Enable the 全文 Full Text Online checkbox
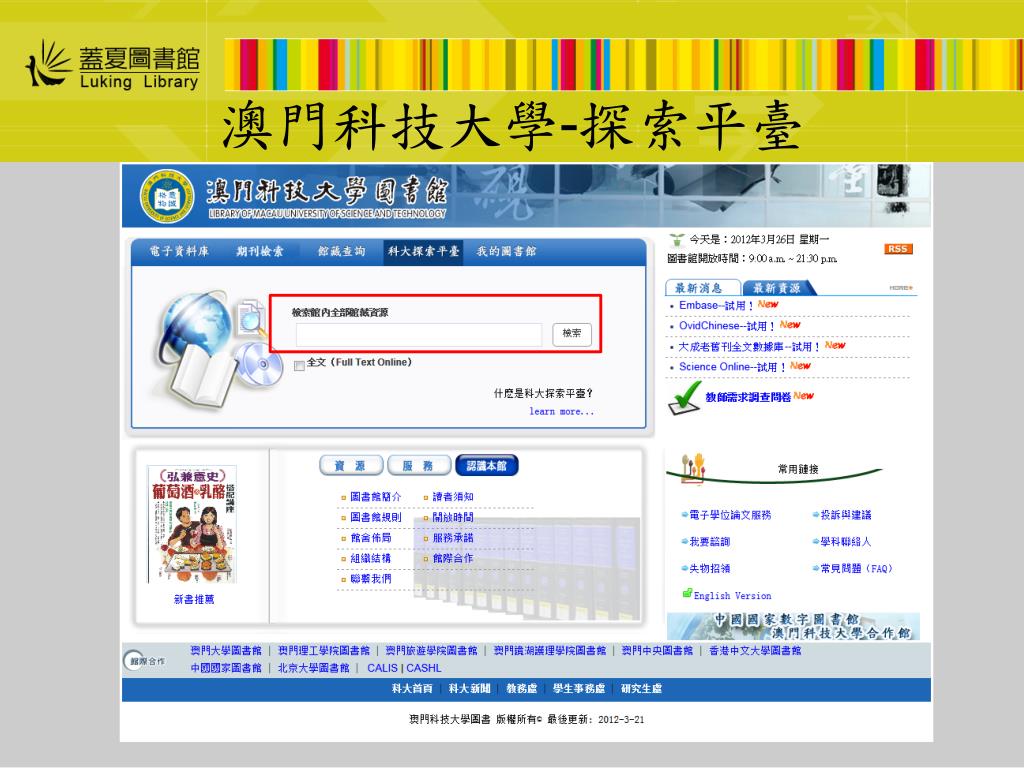This screenshot has height=768, width=1024. click(299, 365)
